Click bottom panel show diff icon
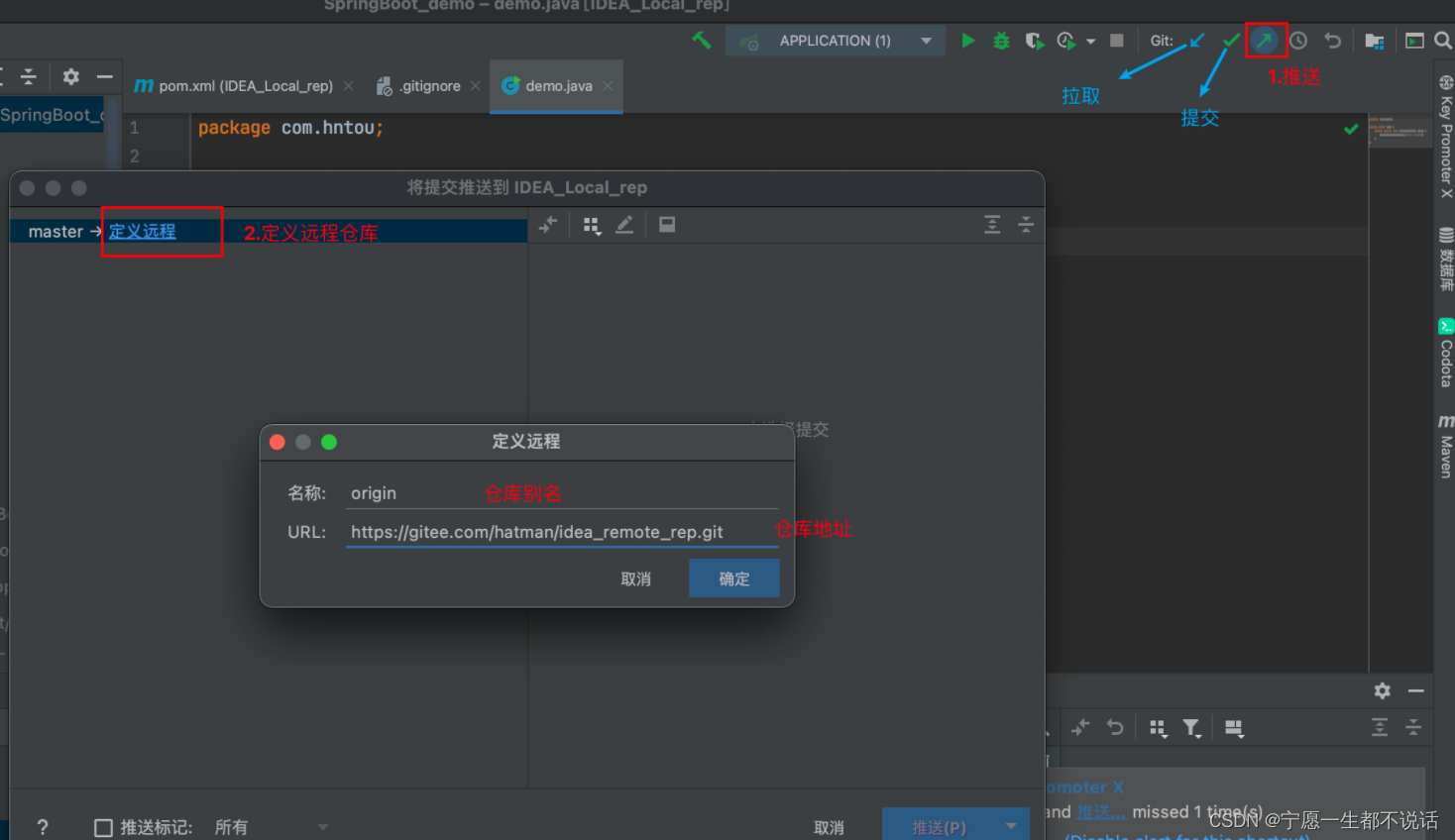The width and height of the screenshot is (1455, 840). 1080,728
